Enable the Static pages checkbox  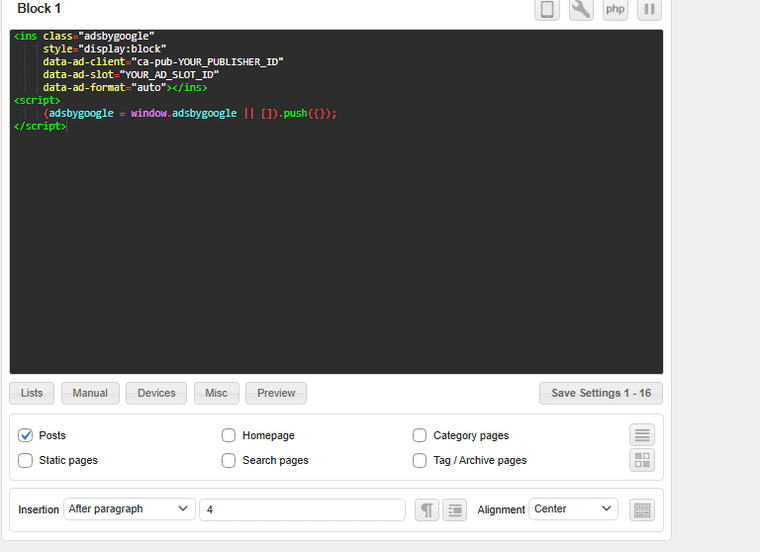click(25, 460)
